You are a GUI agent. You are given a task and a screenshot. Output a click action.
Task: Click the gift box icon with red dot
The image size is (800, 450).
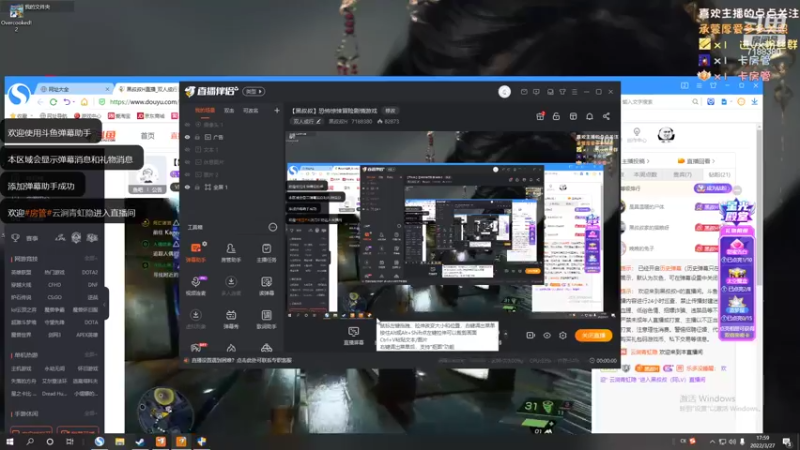pyautogui.click(x=540, y=116)
